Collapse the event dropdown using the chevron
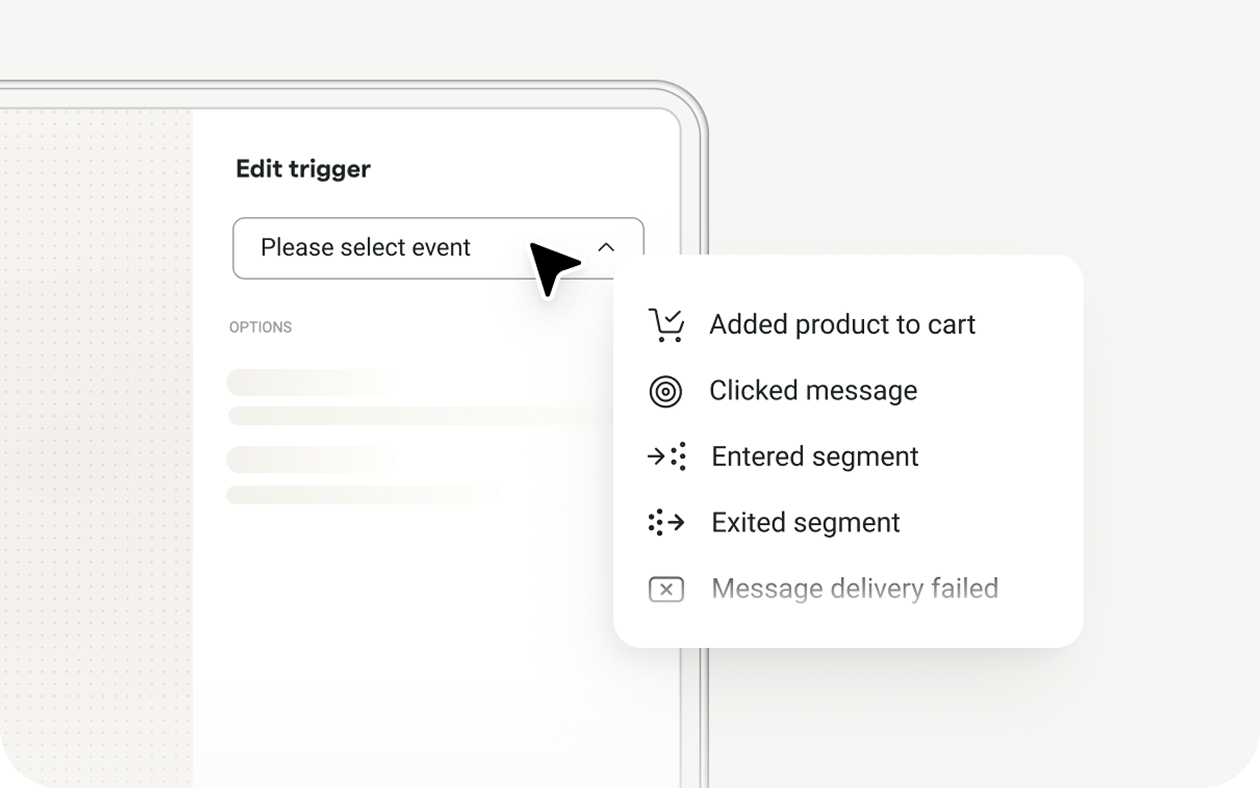This screenshot has height=788, width=1260. [x=606, y=248]
